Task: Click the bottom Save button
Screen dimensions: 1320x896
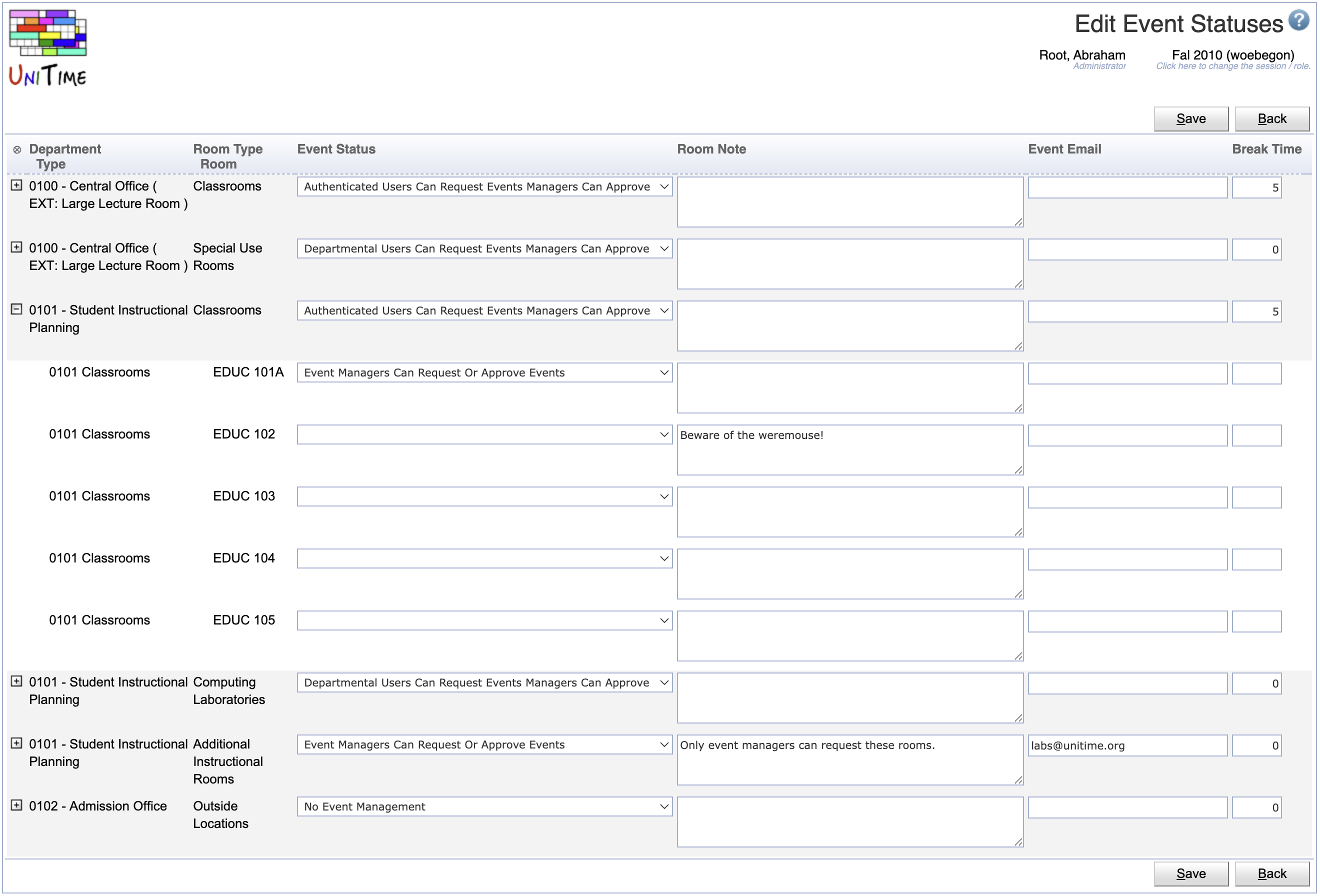Action: point(1190,873)
